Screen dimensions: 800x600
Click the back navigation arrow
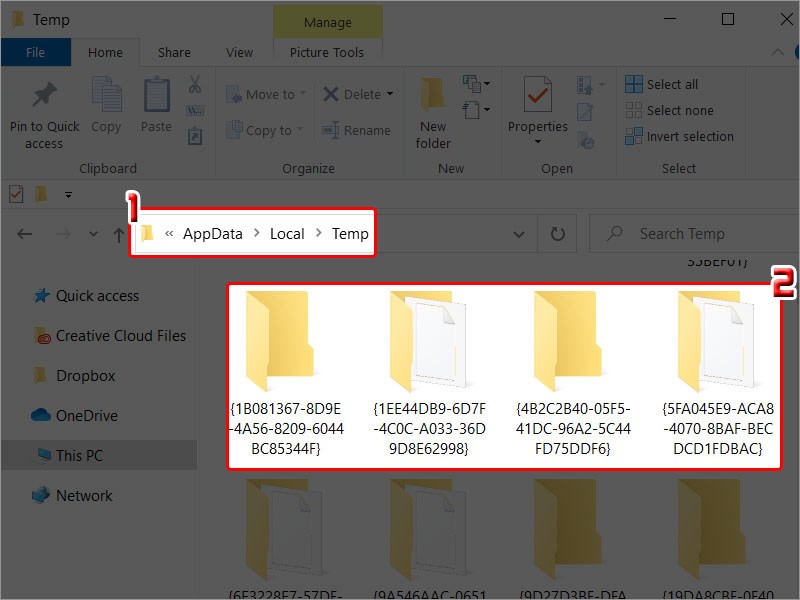coord(24,233)
